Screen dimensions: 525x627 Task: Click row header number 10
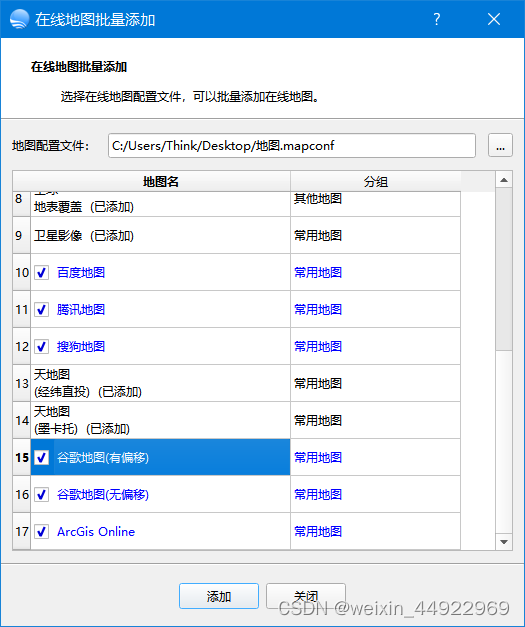point(22,273)
